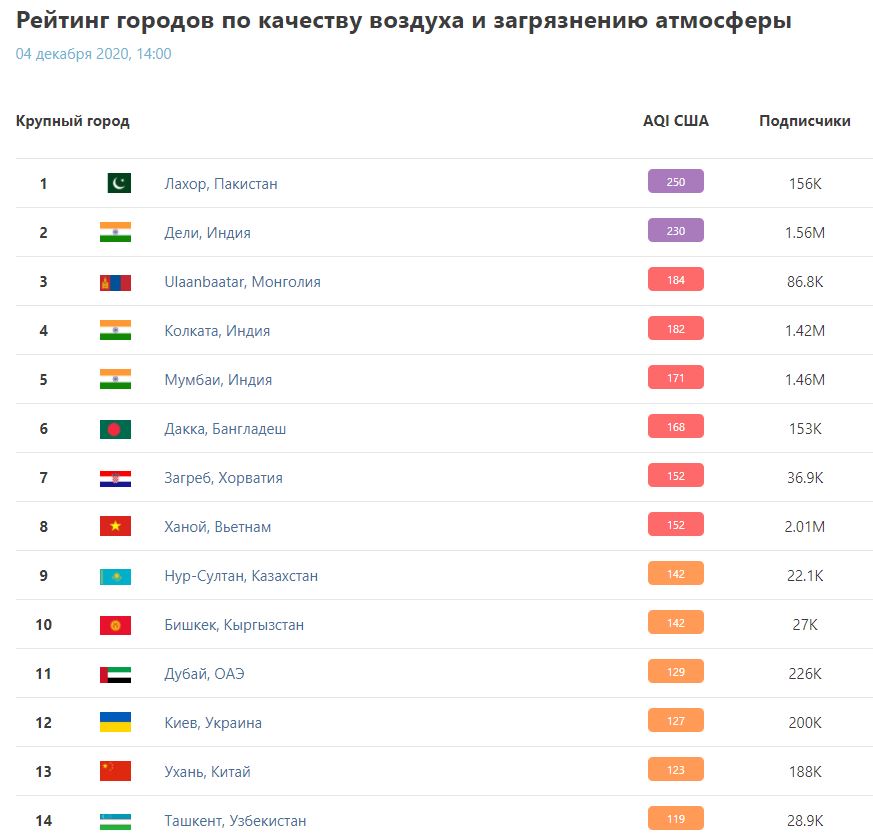Click the Подписчики column header
Screen dimensions: 873x839
805,121
